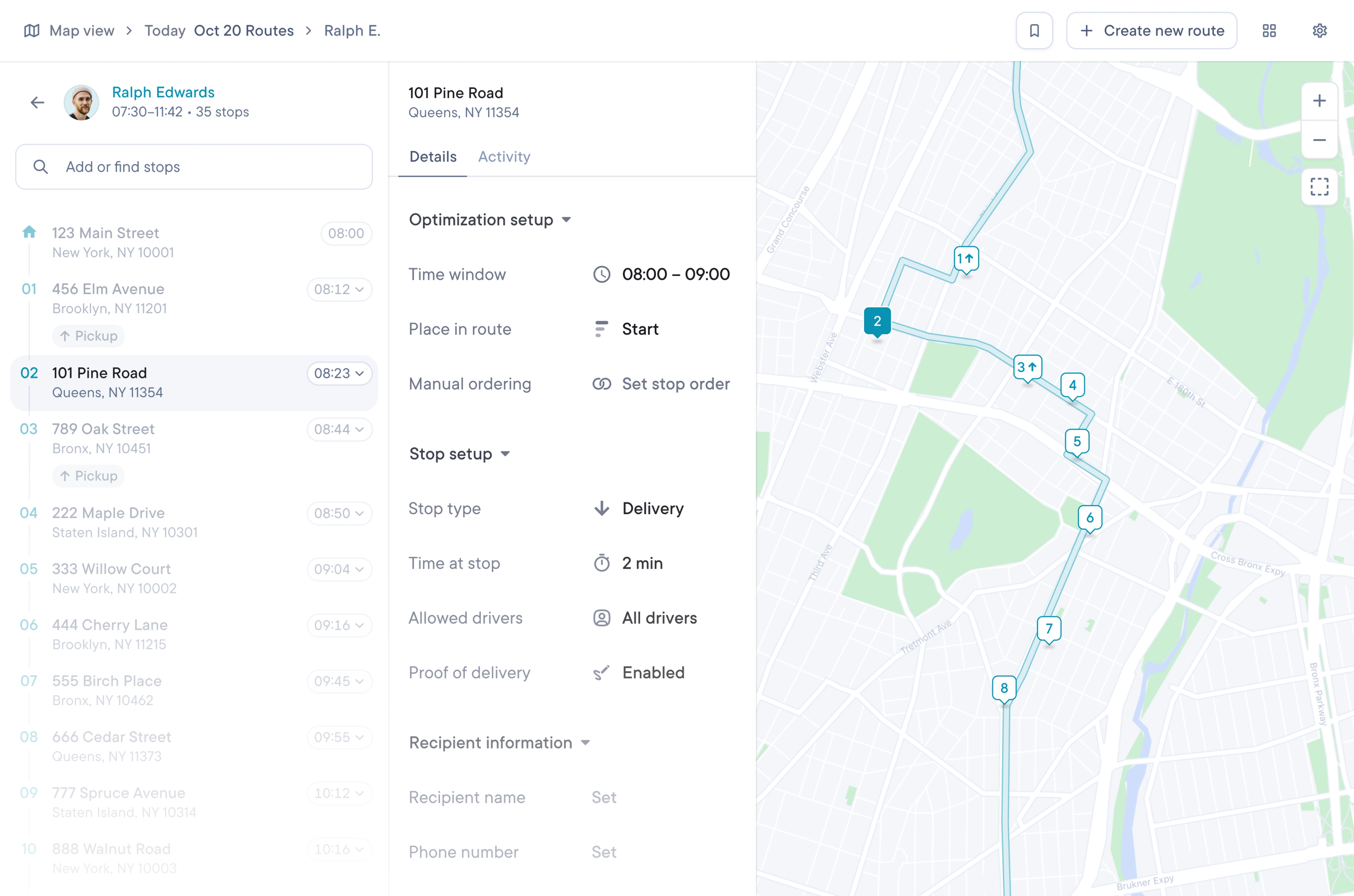Focus the Add or find stops field

tap(194, 167)
